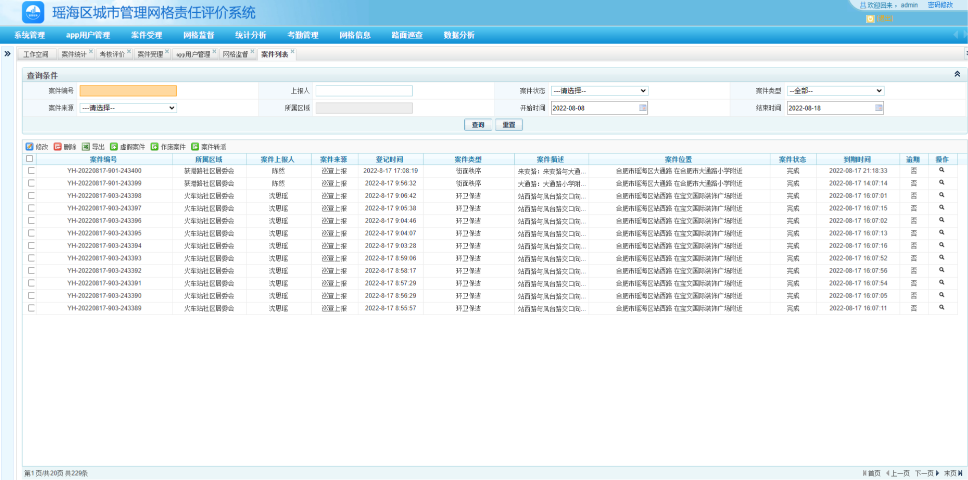The height and width of the screenshot is (480, 968).
Task: Click the 案件转派 toolbar icon
Action: [x=194, y=146]
